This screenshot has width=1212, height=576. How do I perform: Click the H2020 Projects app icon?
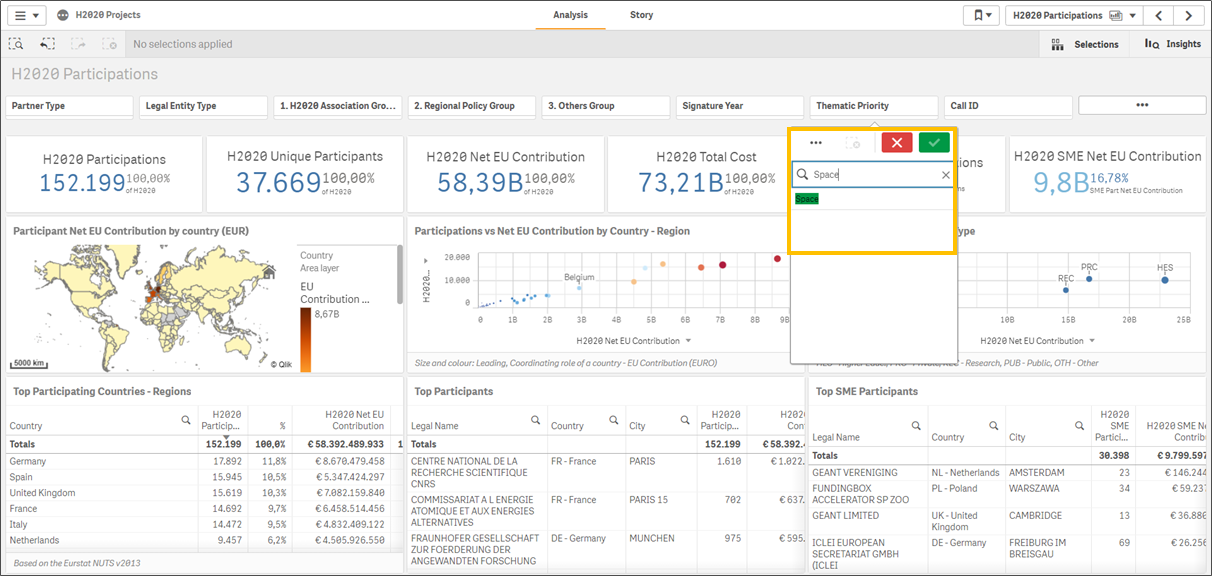tap(64, 15)
